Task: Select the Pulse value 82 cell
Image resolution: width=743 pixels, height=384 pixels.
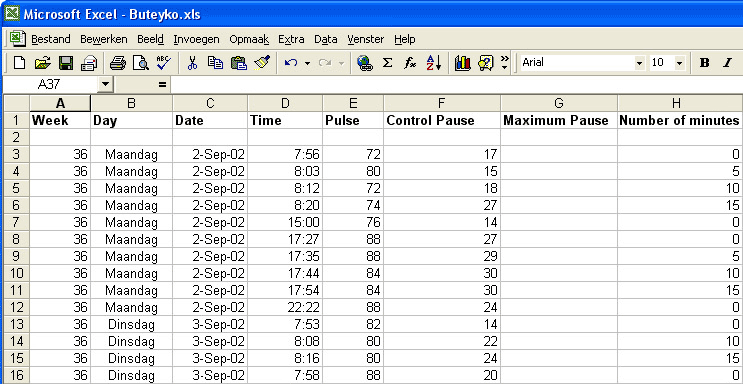Action: [353, 325]
